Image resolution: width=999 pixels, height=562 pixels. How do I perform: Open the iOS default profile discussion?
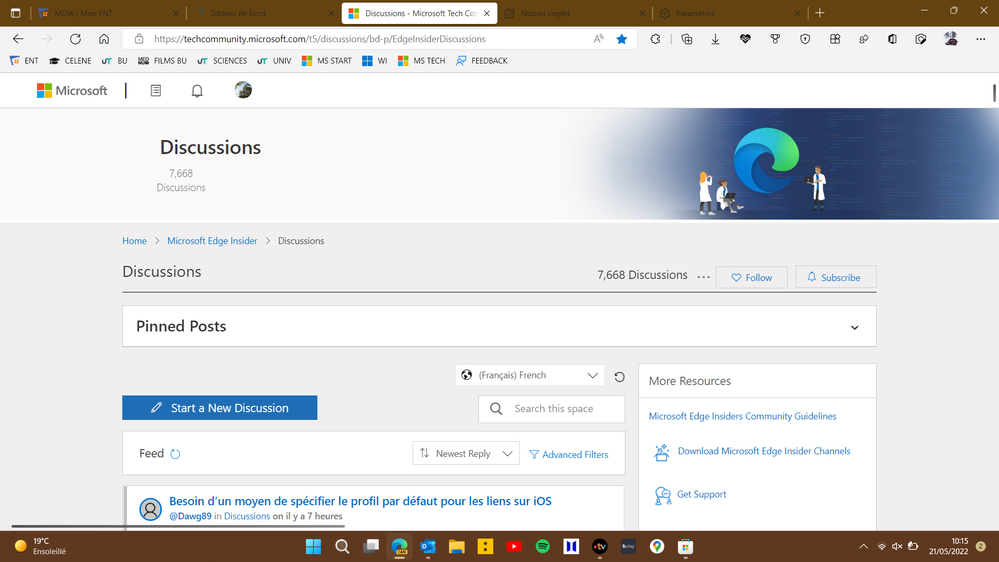(x=360, y=501)
